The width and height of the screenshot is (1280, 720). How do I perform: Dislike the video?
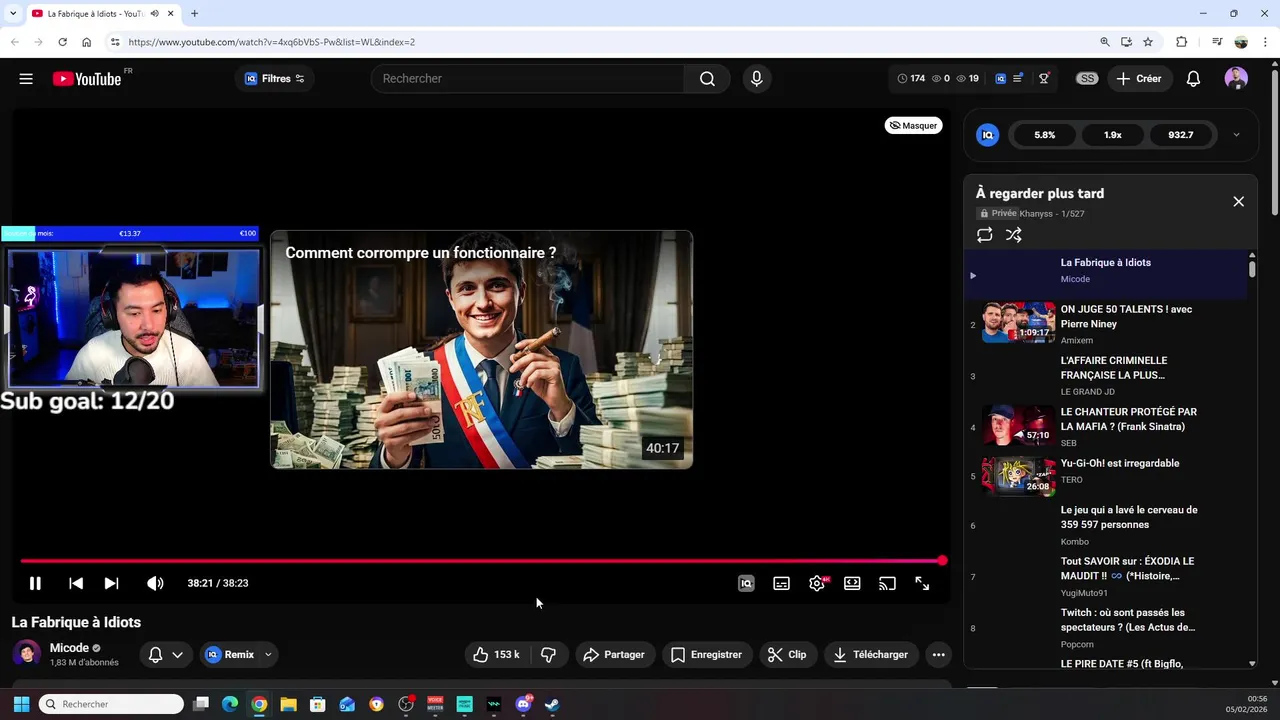(x=548, y=655)
